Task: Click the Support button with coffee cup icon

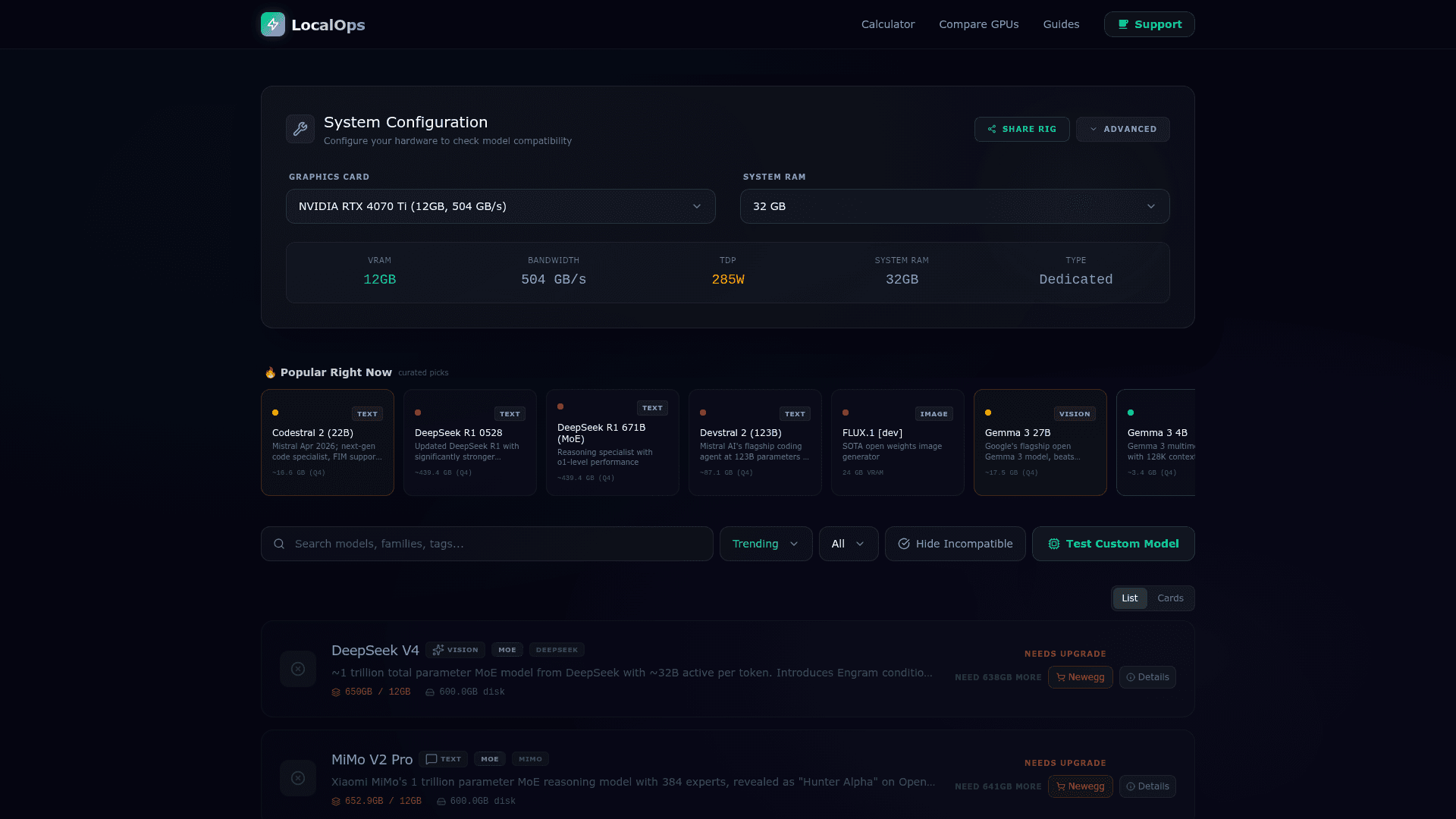Action: click(1149, 24)
